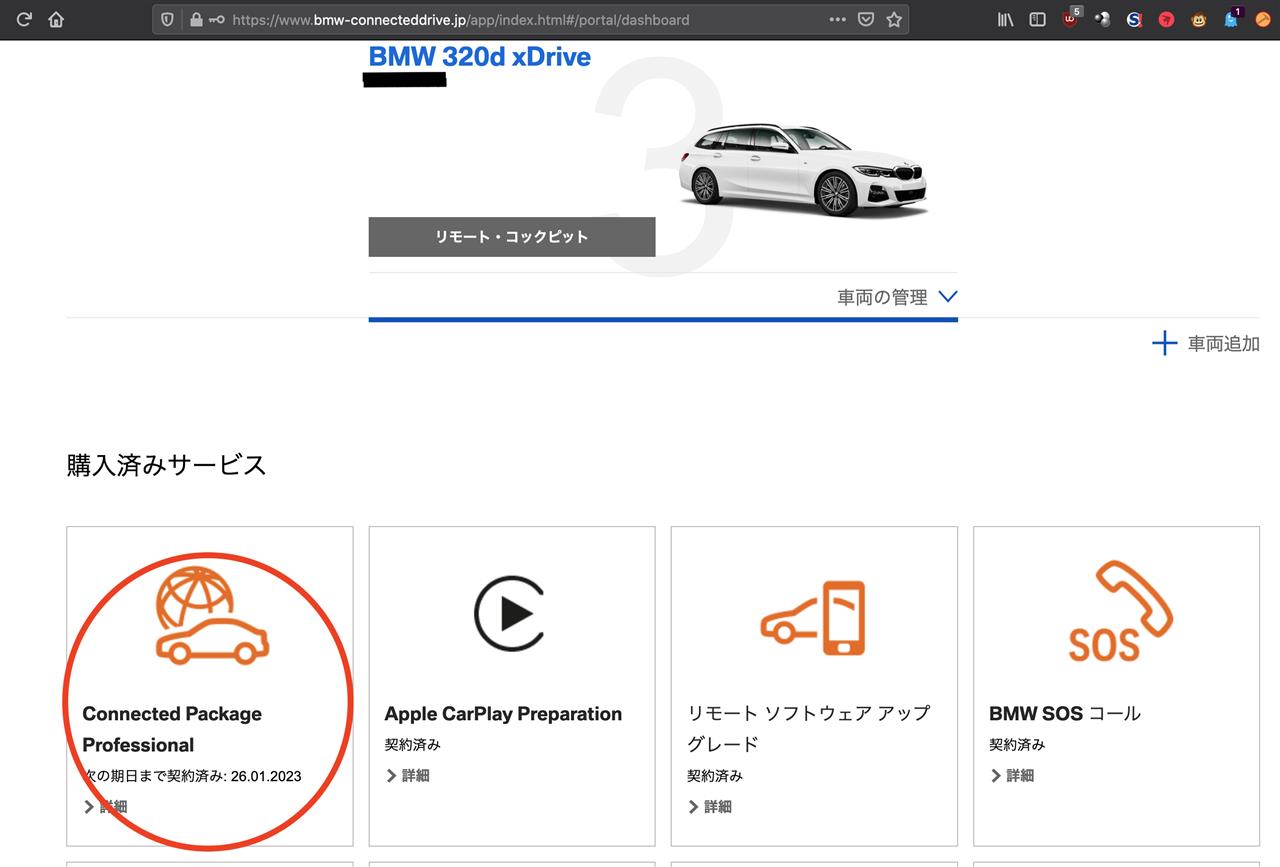Open page actions three-dot menu
The height and width of the screenshot is (867, 1280).
[x=838, y=19]
